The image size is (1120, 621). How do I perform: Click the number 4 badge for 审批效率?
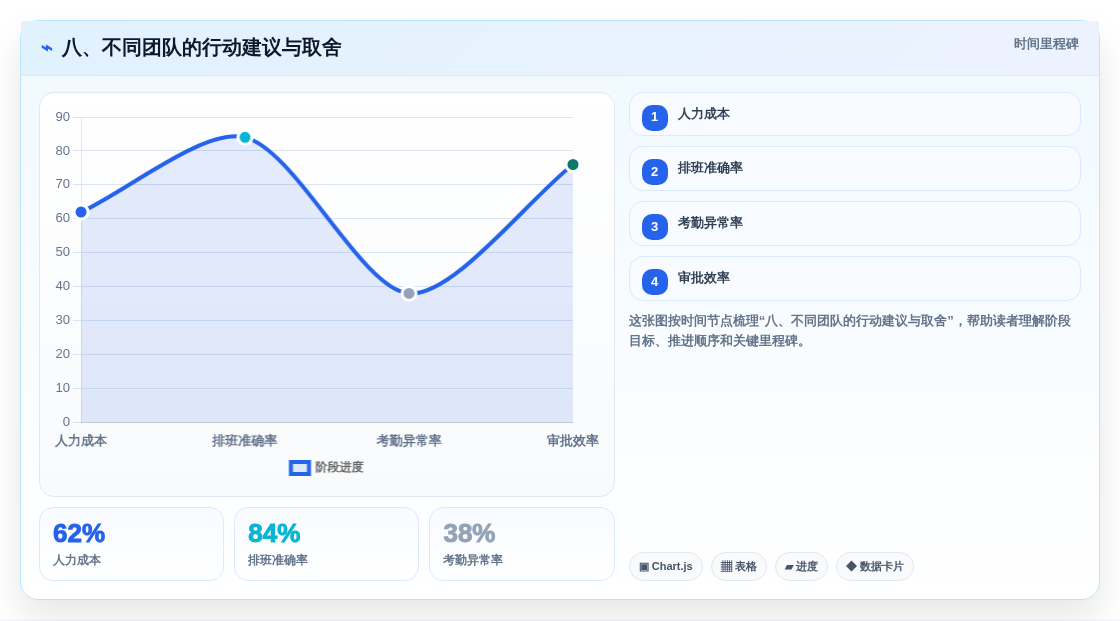(x=654, y=282)
